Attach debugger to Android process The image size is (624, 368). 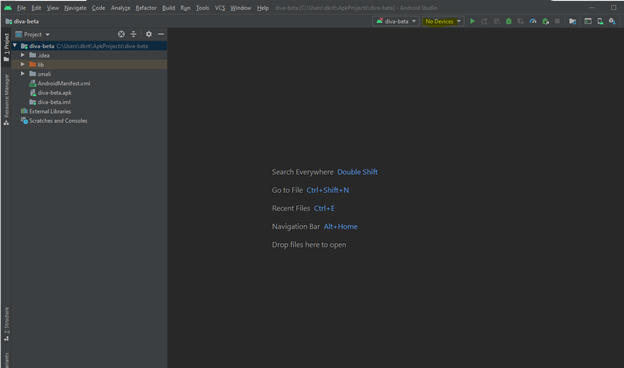coord(545,21)
